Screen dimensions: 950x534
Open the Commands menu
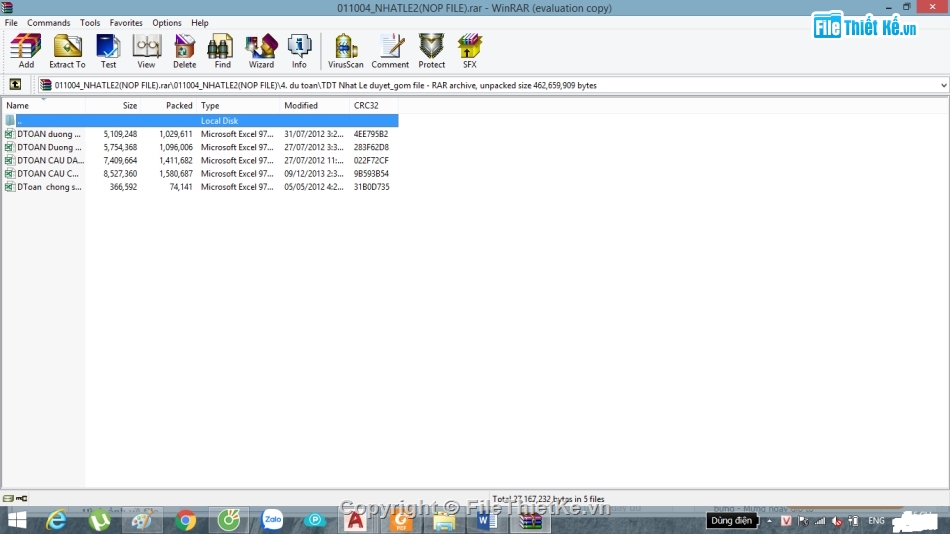point(48,22)
